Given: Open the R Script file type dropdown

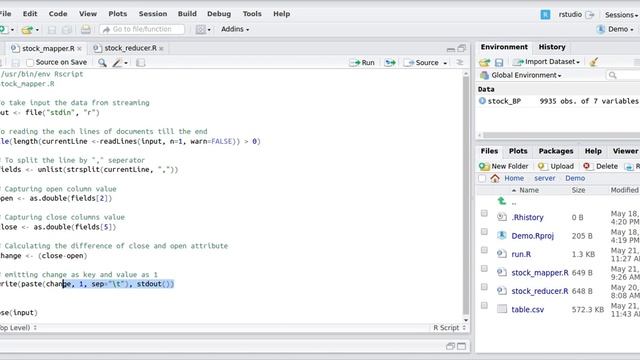Looking at the screenshot, I should point(449,327).
